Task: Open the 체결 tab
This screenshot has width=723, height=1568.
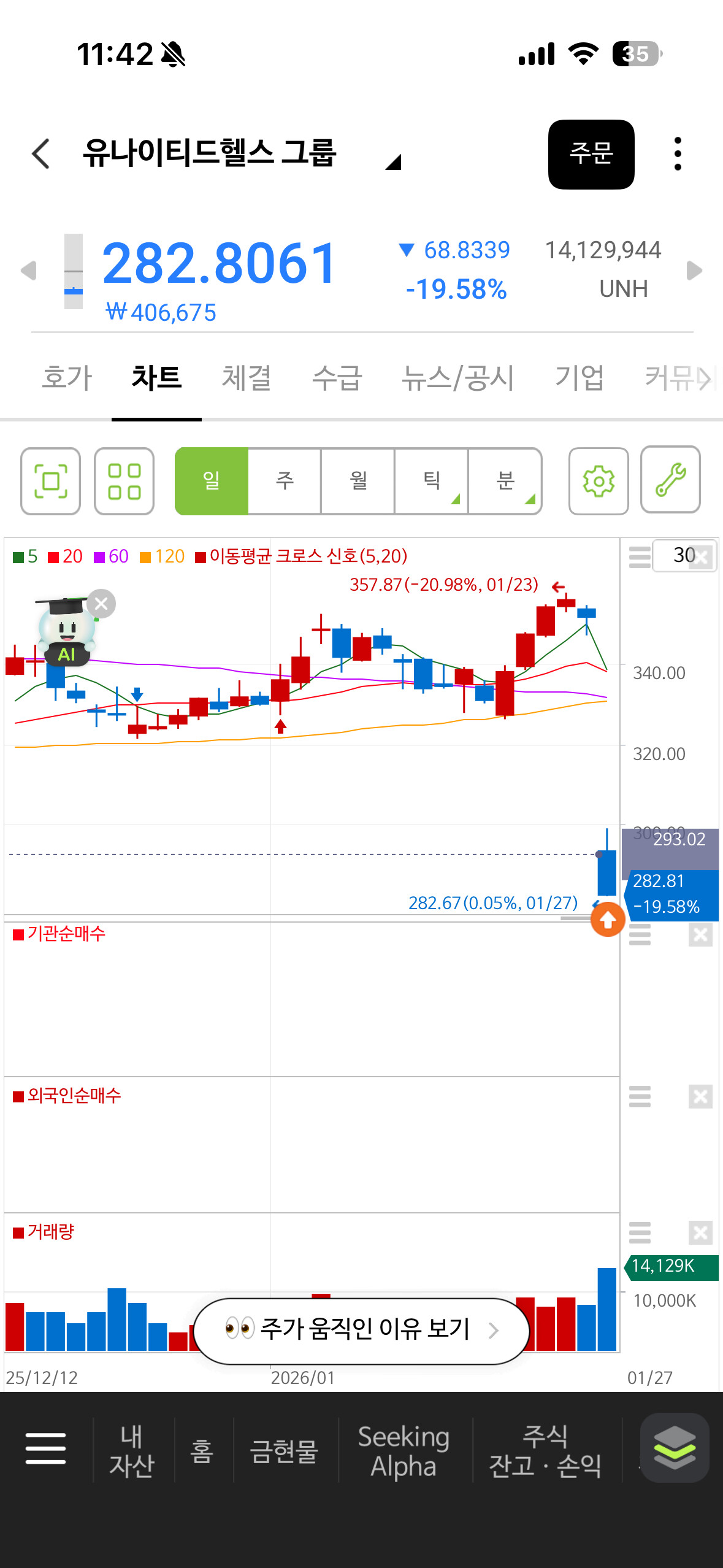Action: pyautogui.click(x=247, y=377)
